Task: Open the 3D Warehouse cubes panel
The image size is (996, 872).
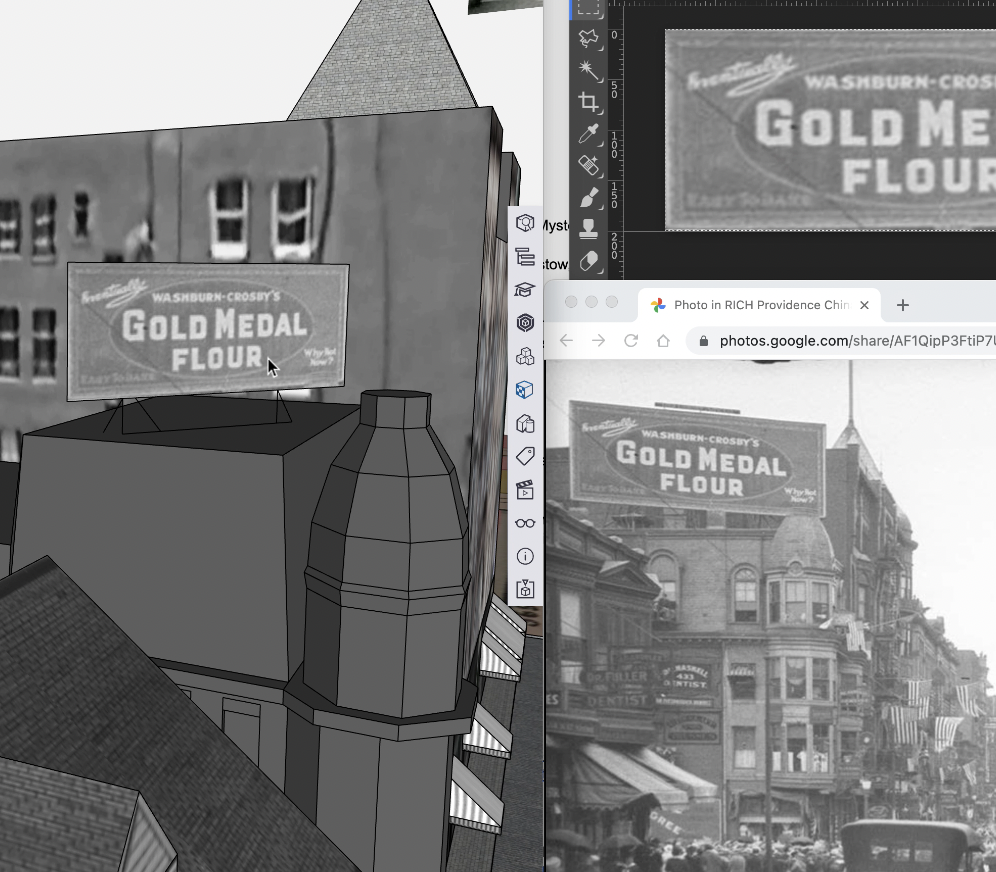Action: (x=525, y=356)
